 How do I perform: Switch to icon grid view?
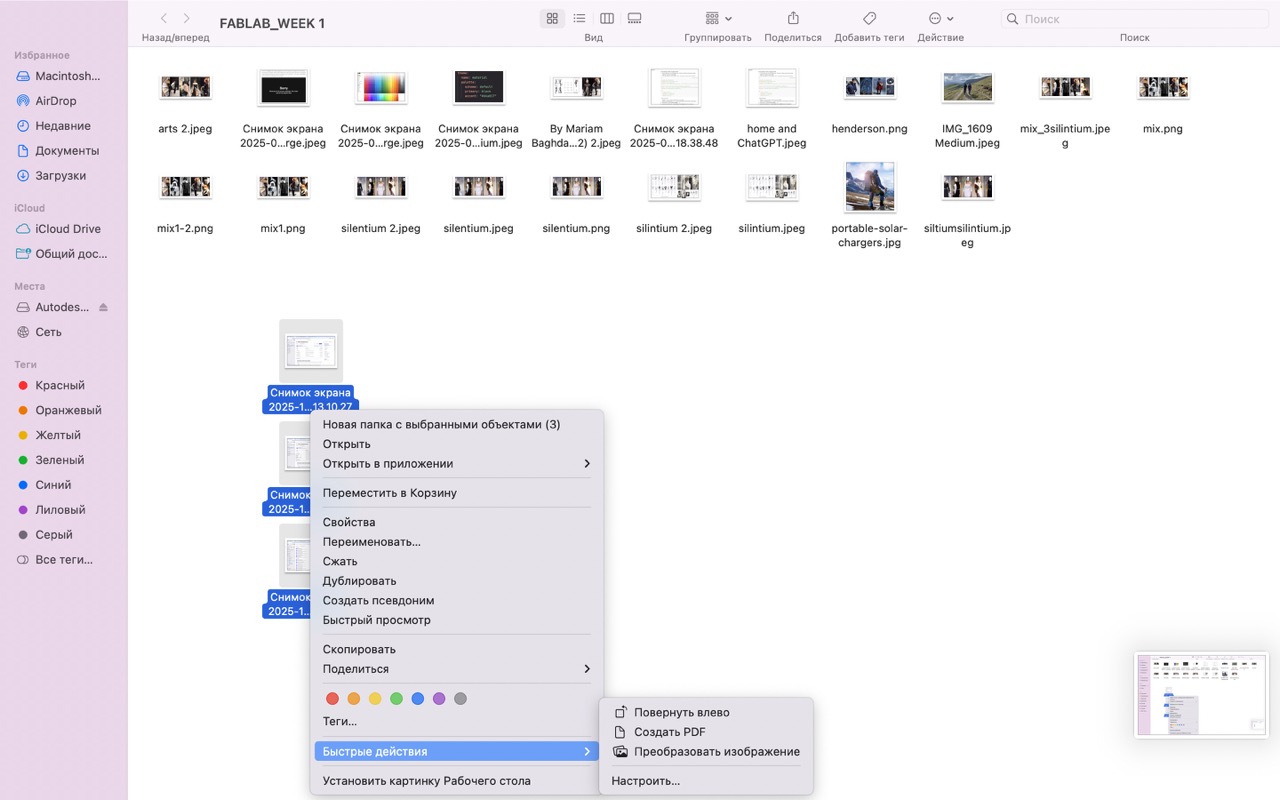click(x=552, y=19)
